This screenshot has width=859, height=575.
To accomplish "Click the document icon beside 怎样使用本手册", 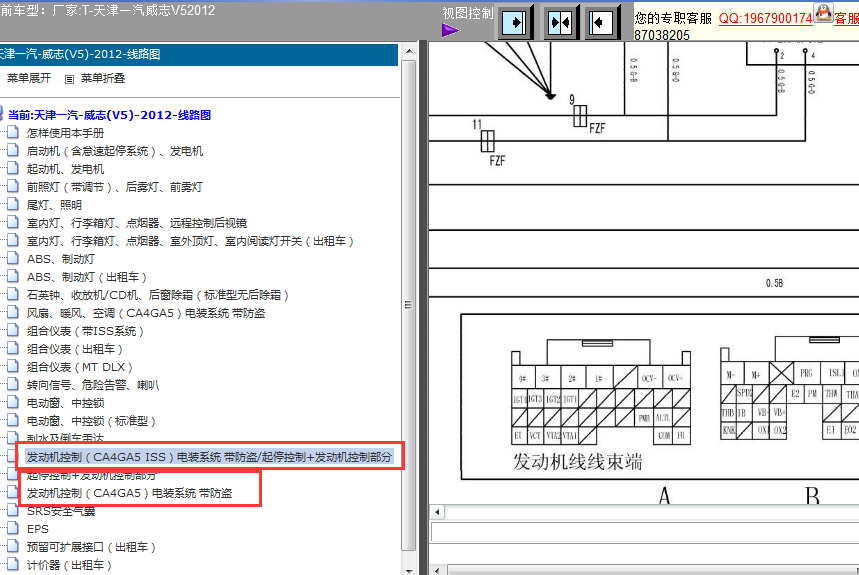I will [x=13, y=132].
